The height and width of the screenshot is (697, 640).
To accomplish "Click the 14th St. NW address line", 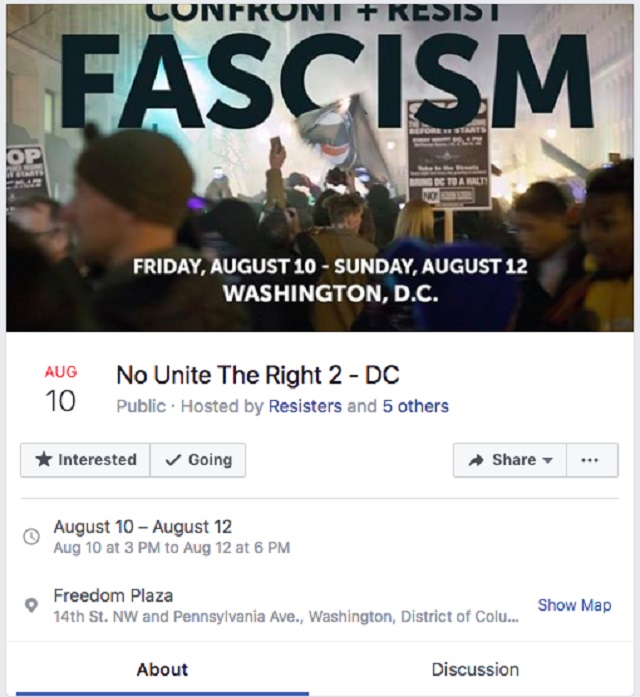I will pos(286,617).
